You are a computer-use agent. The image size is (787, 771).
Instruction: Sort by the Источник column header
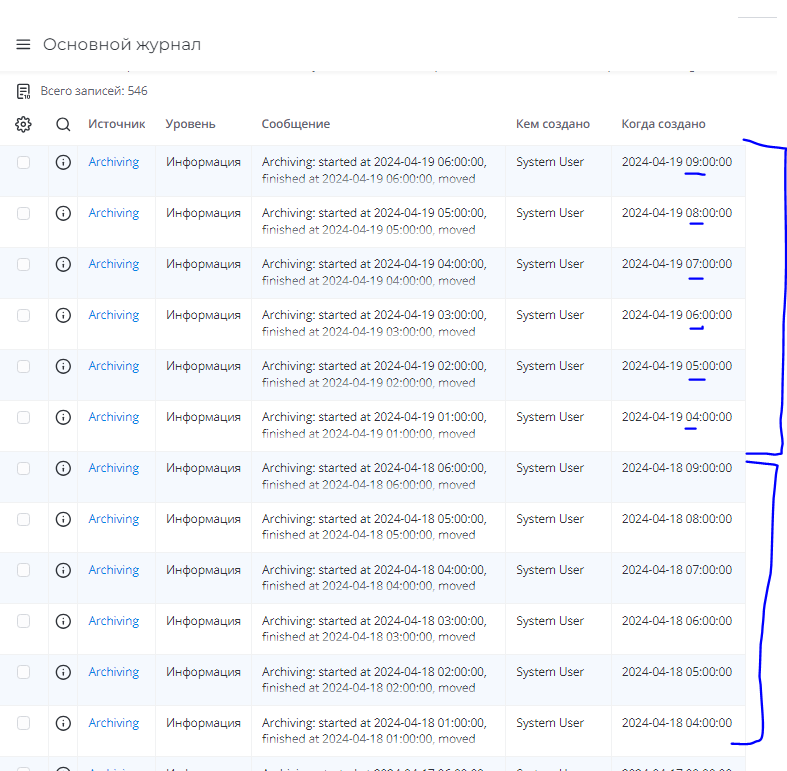(x=116, y=124)
